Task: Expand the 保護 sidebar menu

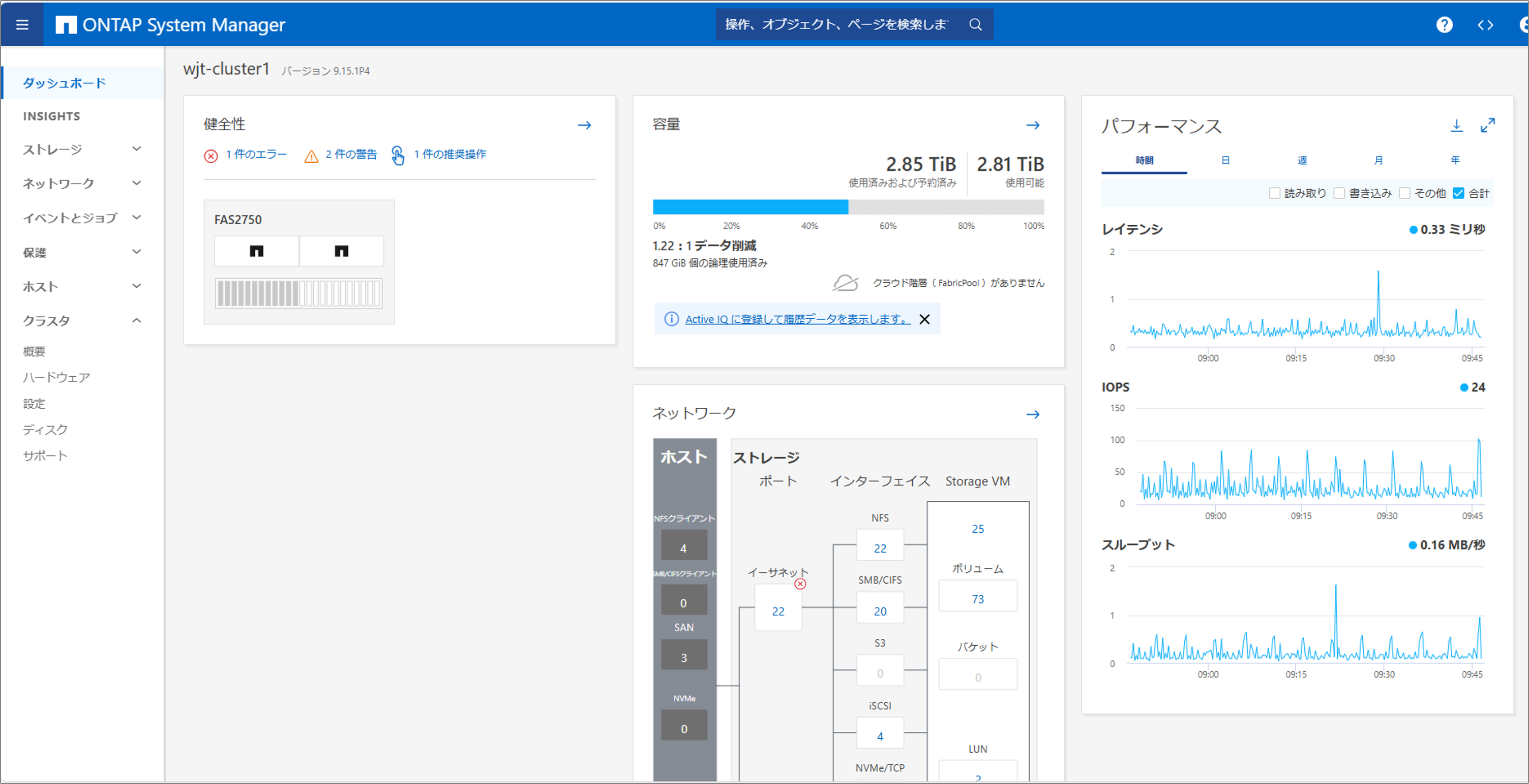Action: point(82,252)
